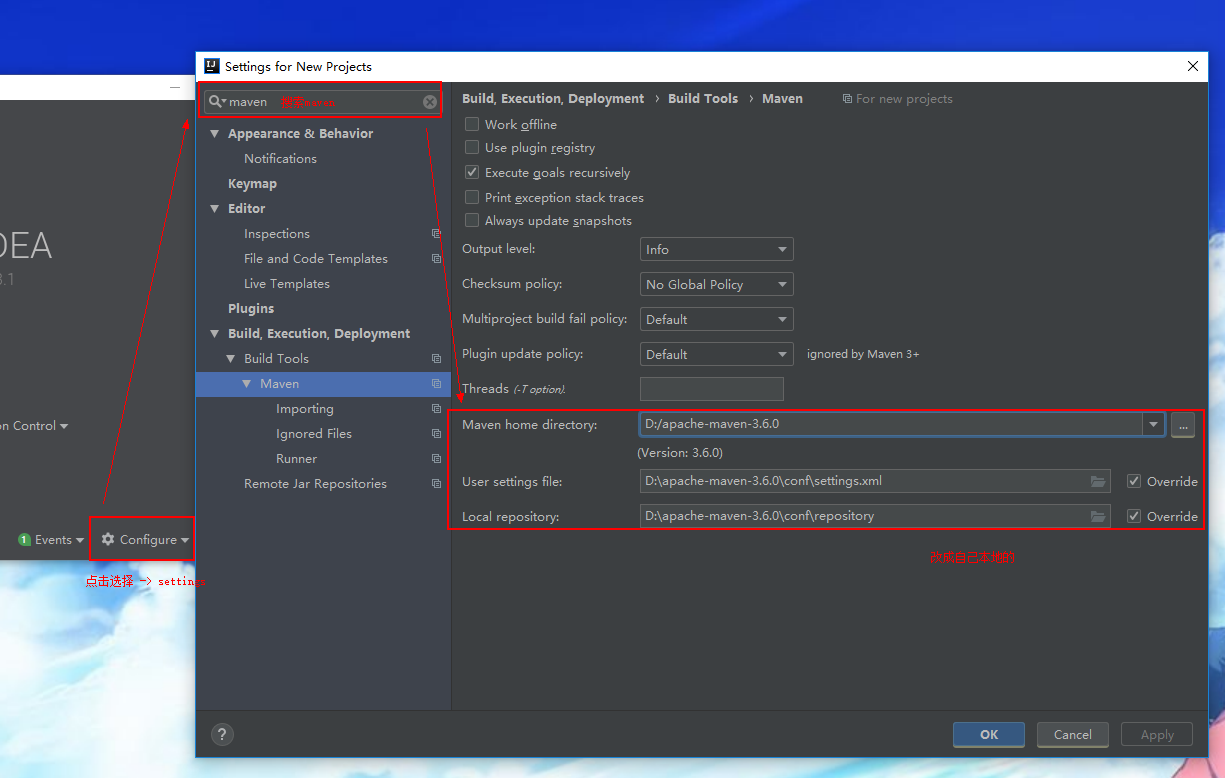Open Runner under Maven
1225x778 pixels.
click(x=296, y=459)
